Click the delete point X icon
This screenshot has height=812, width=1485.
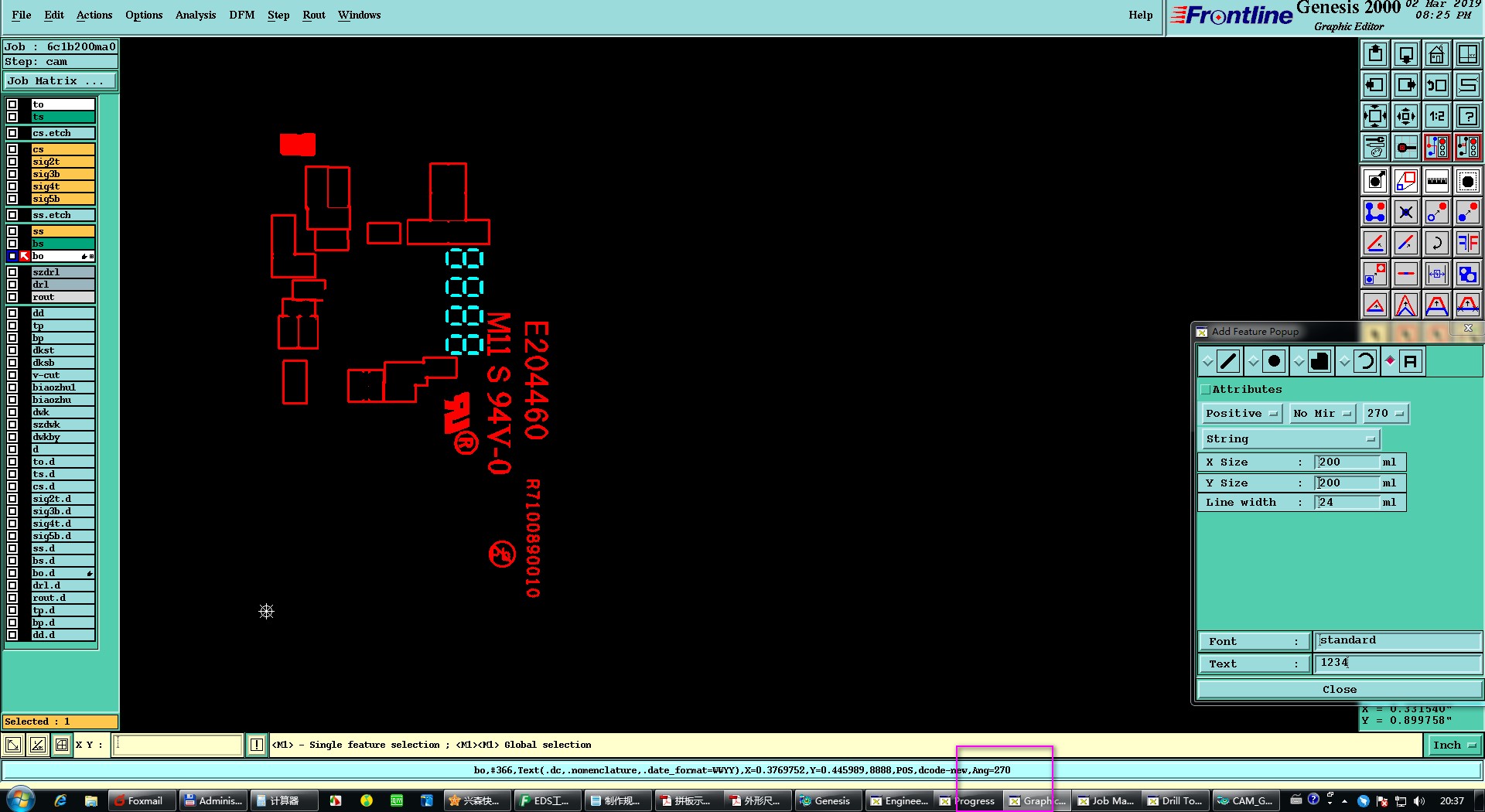point(1406,213)
